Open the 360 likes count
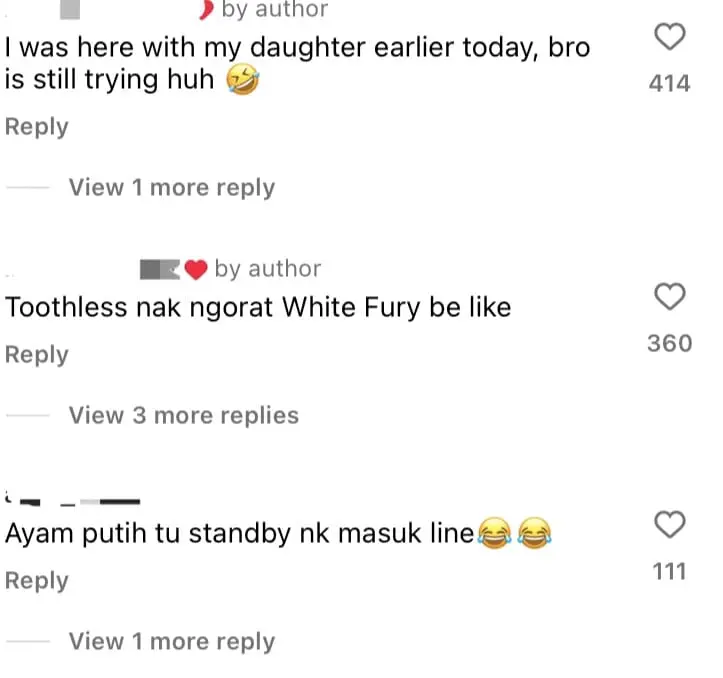 (670, 343)
